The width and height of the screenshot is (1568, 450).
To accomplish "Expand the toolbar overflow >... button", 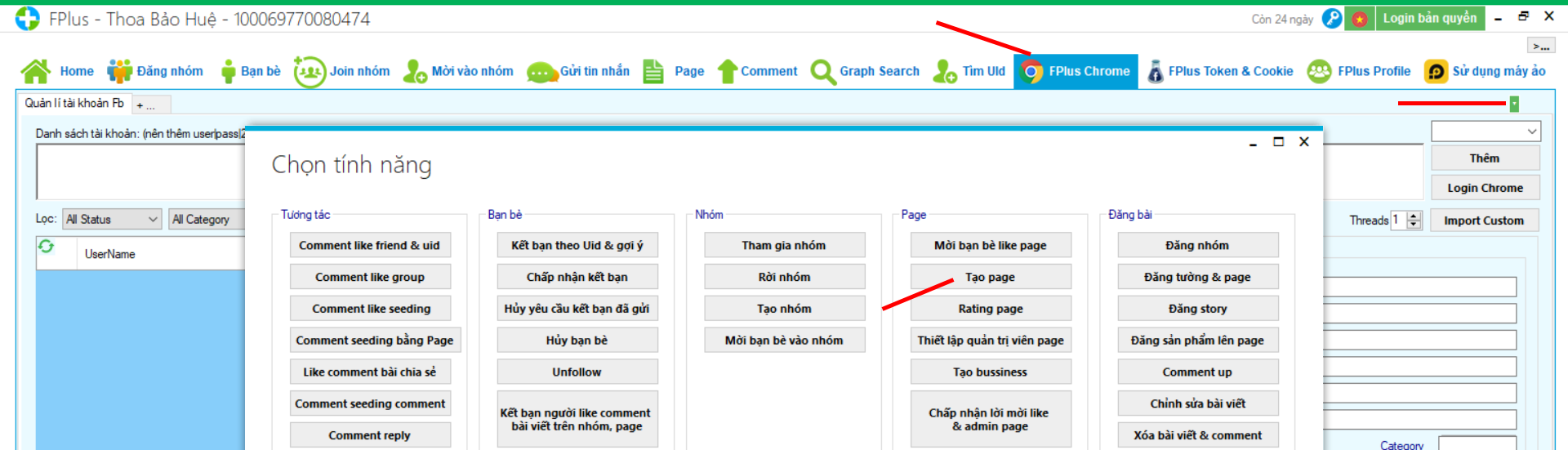I will coord(1540,47).
